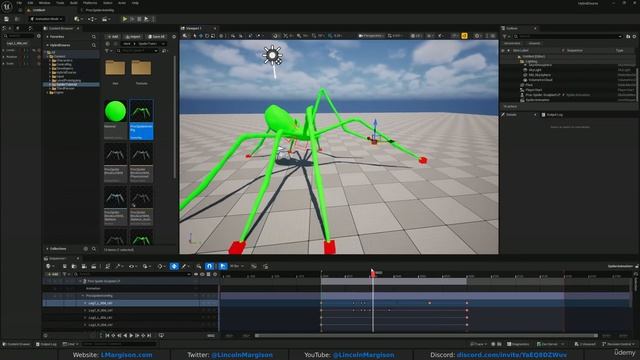Switch to the Output Log tab beside Details
The image size is (640, 360).
pos(553,115)
